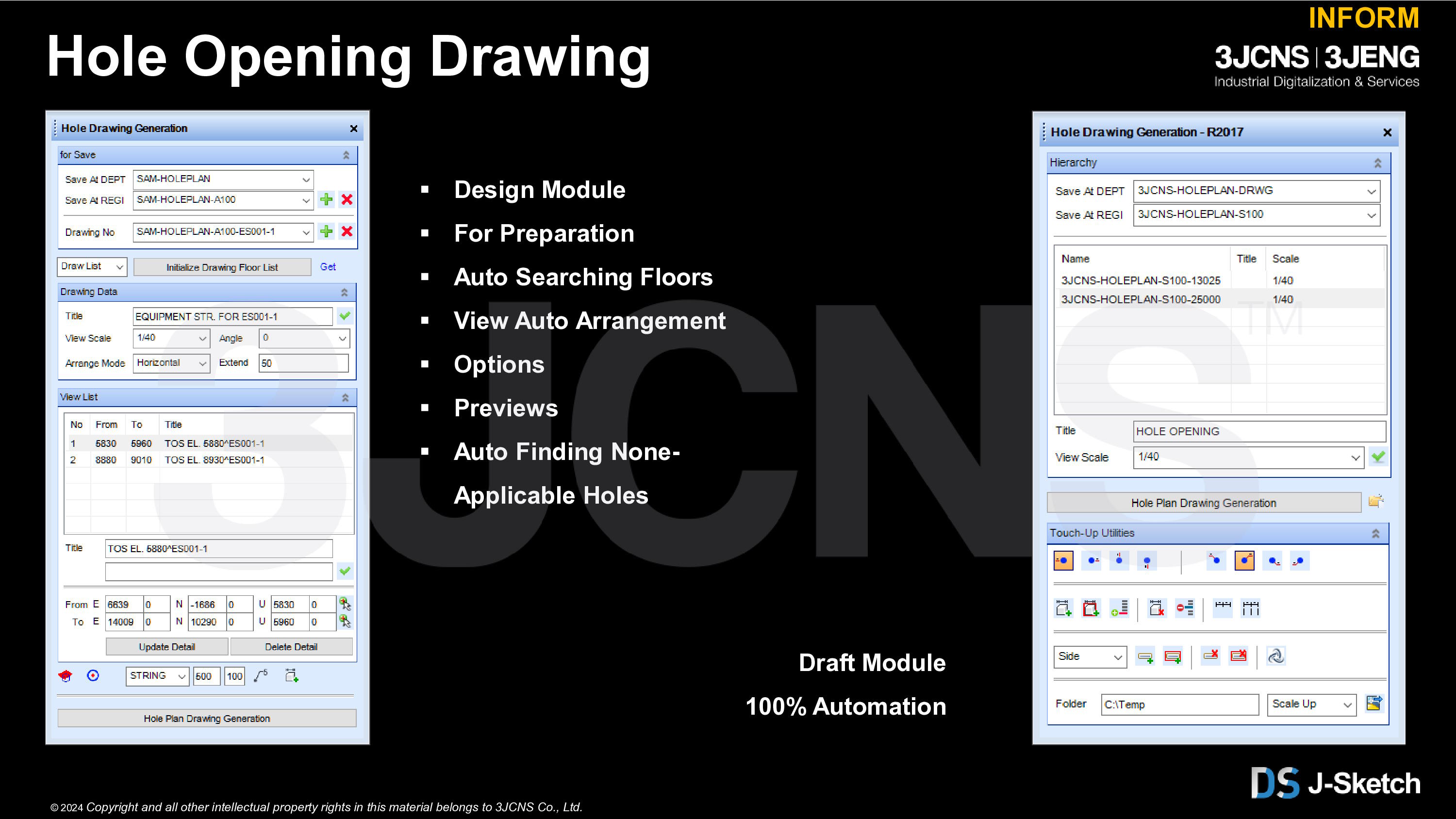
Task: Click the blue swirl refresh icon
Action: (1276, 655)
